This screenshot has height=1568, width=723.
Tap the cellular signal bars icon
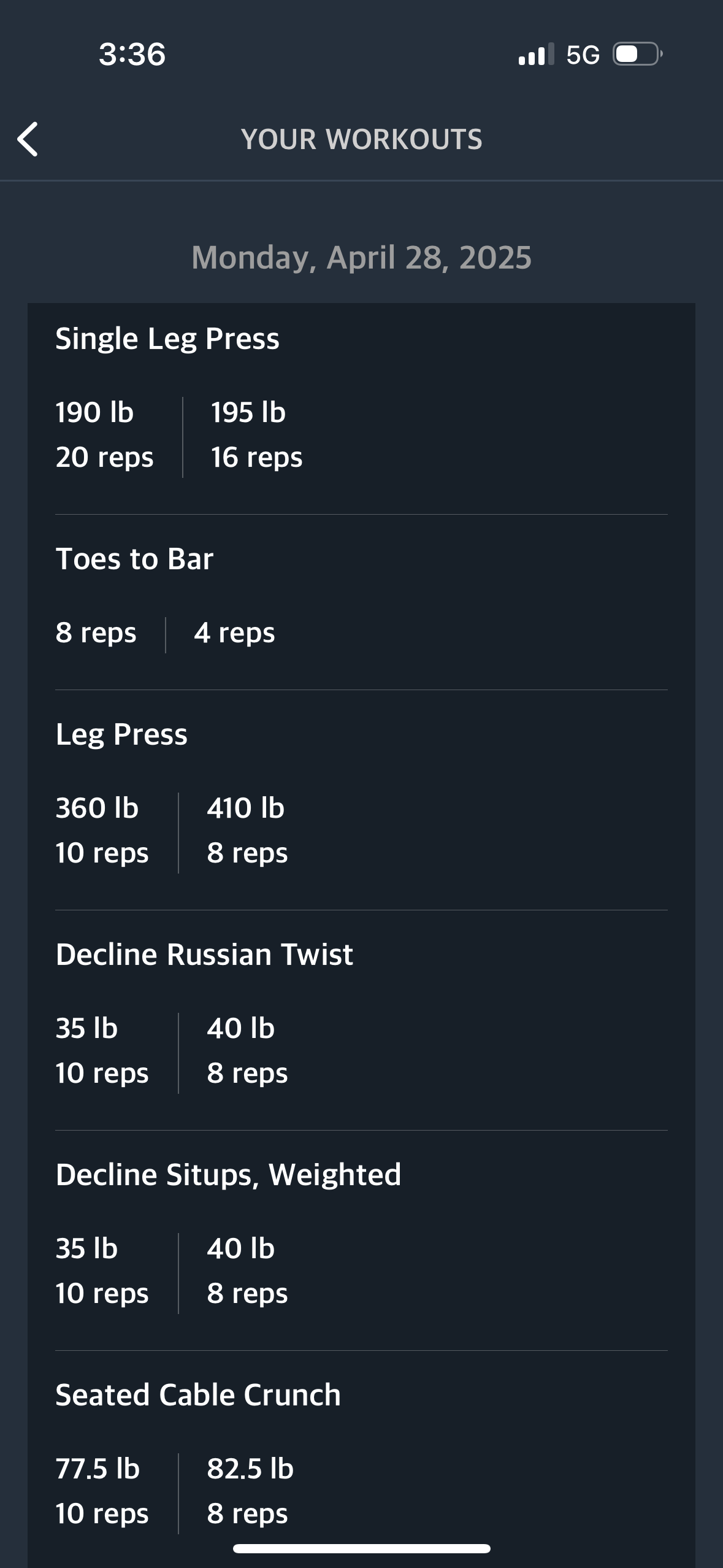536,54
